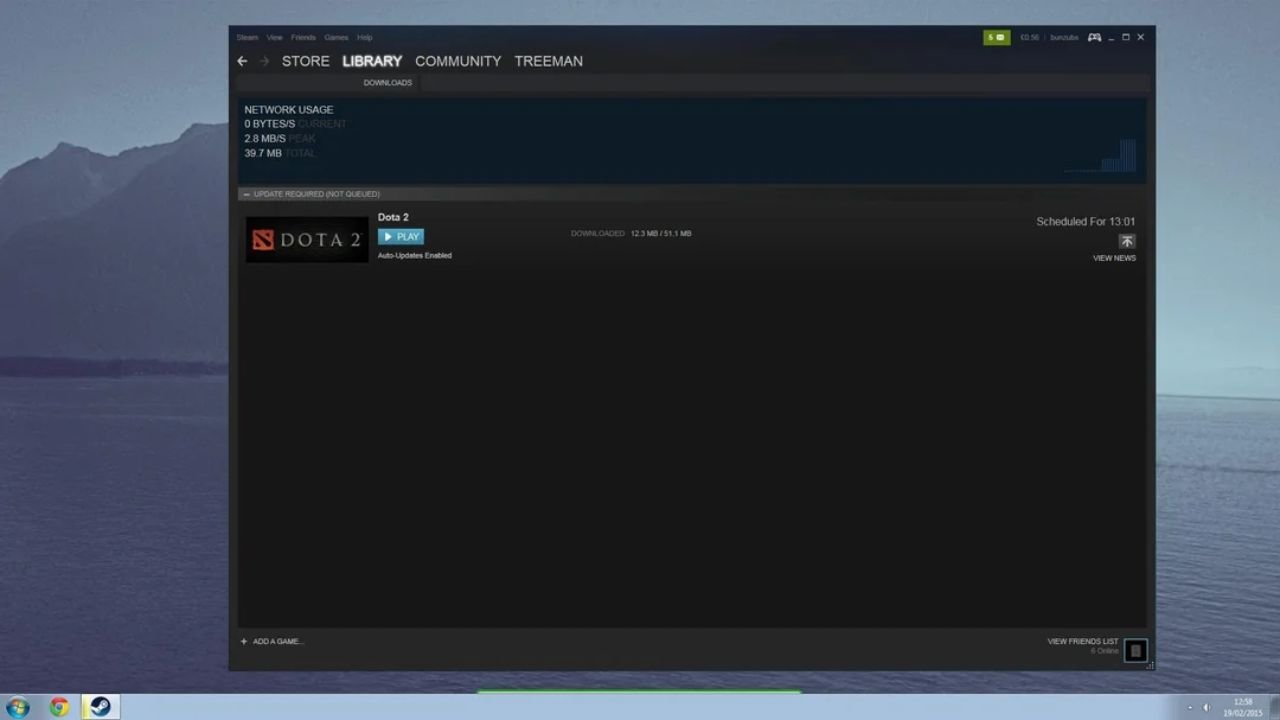1280x720 pixels.
Task: Click the Dota 2 game thumbnail
Action: (x=307, y=240)
